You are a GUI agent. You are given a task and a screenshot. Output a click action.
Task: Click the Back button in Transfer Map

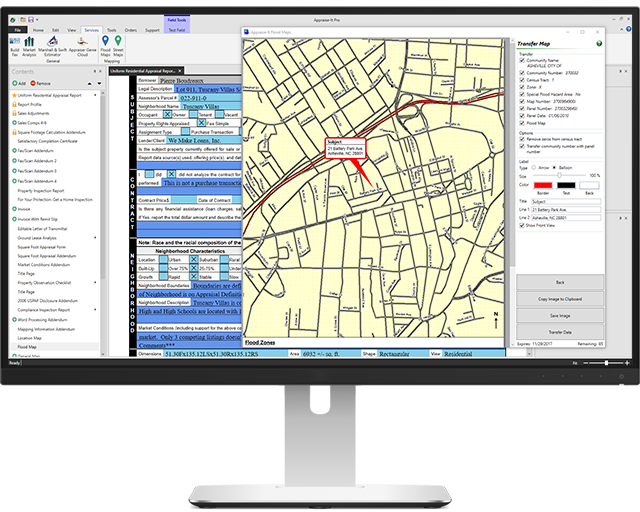point(560,282)
